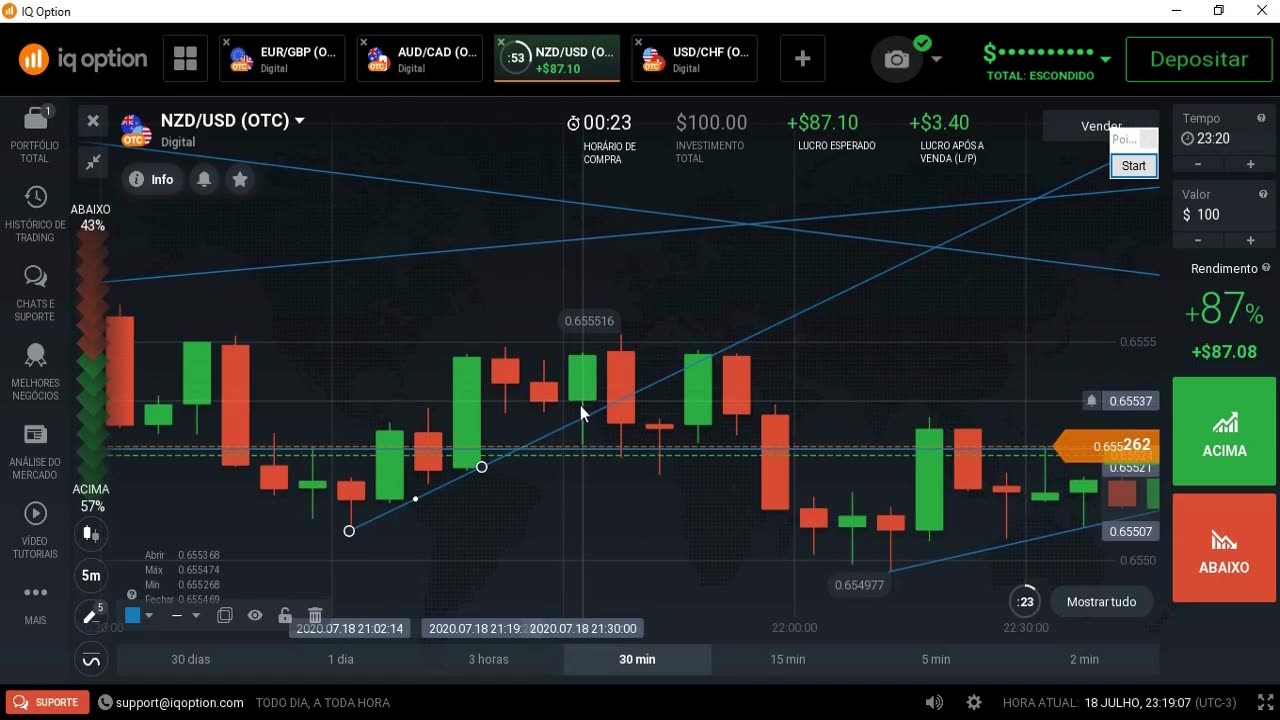This screenshot has width=1280, height=720.
Task: Click the Start button
Action: pos(1134,166)
